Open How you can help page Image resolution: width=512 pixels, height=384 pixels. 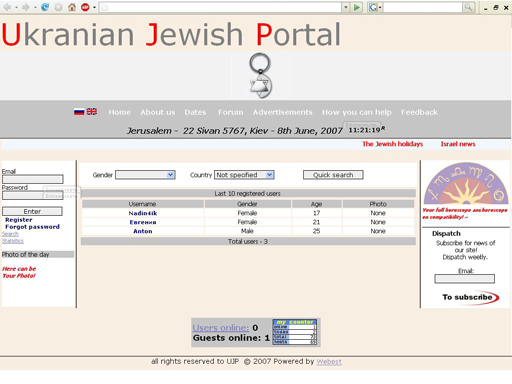(x=357, y=112)
